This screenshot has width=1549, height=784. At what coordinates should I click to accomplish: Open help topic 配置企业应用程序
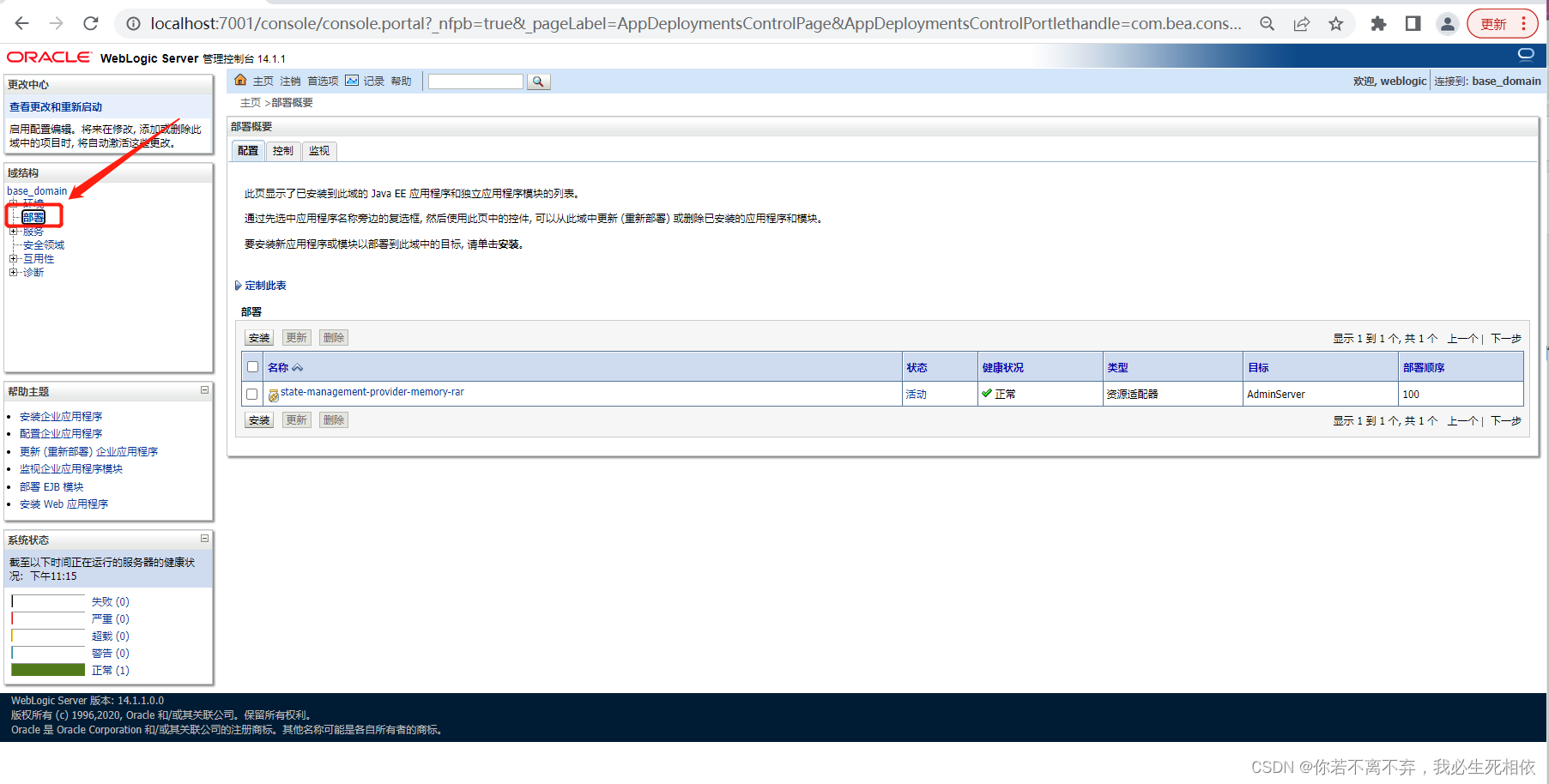(x=61, y=434)
